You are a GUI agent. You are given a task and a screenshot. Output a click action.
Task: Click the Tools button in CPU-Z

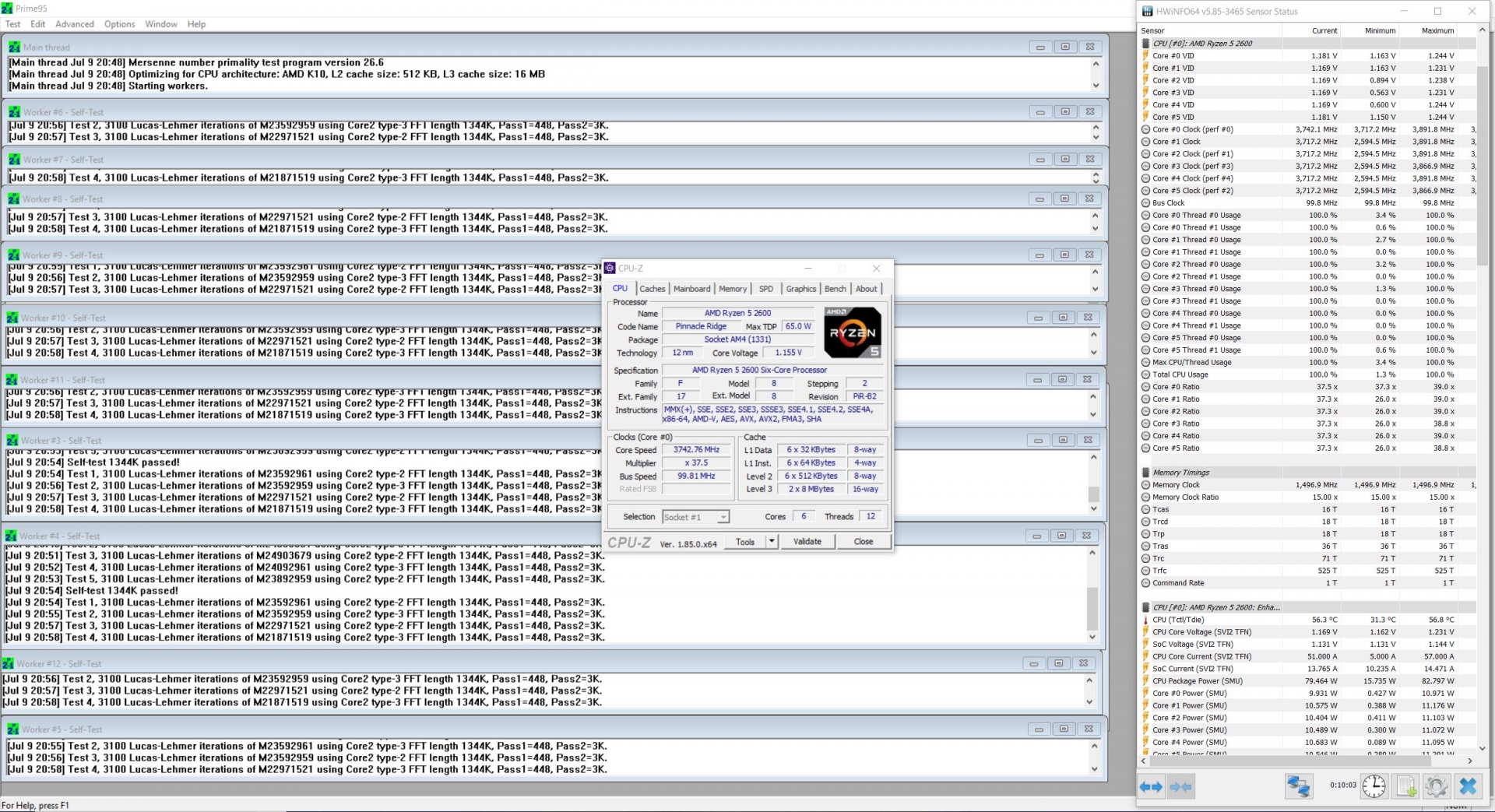coord(745,541)
